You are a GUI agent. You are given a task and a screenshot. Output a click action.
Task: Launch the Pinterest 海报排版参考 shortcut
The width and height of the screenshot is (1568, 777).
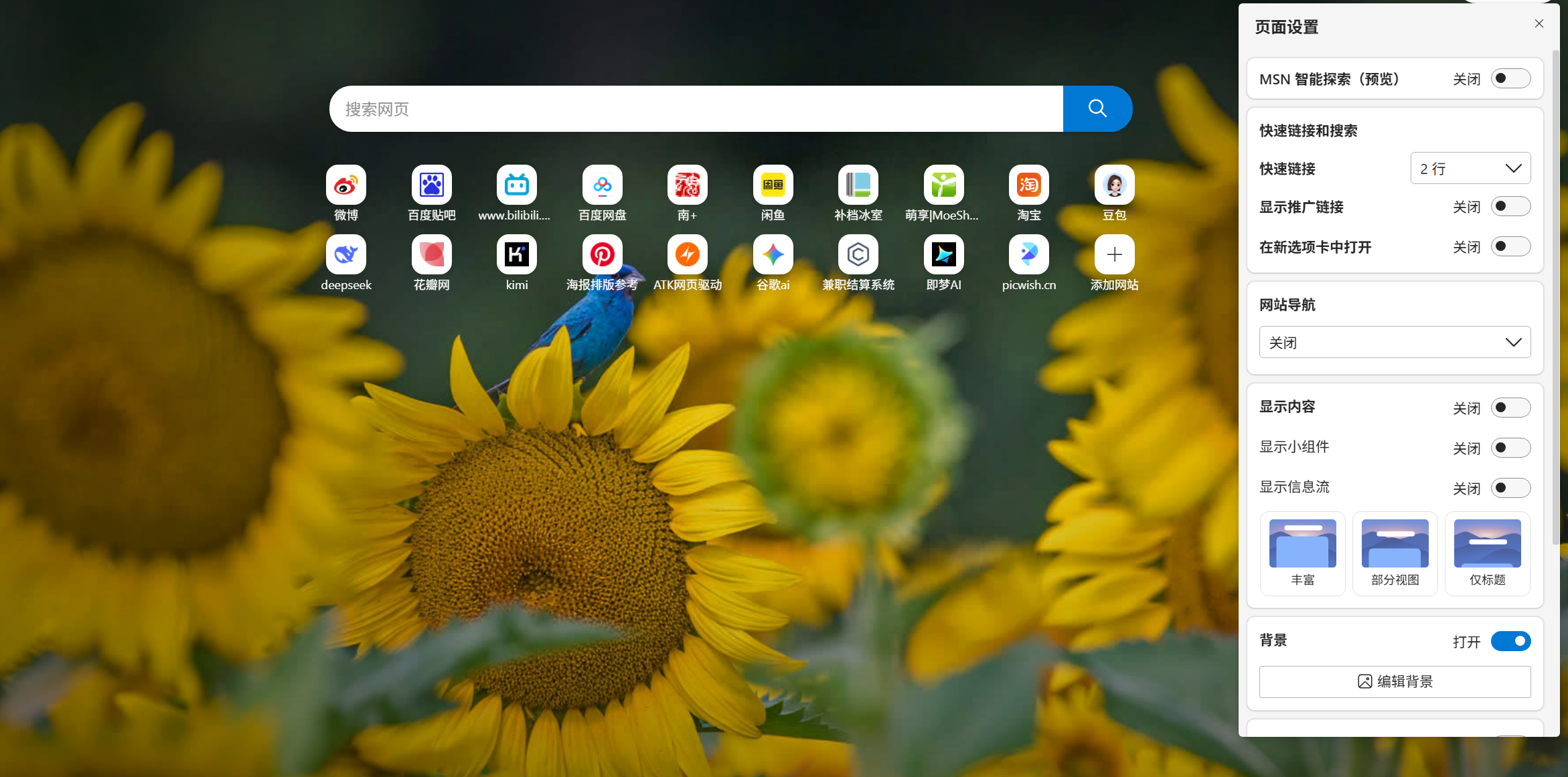click(x=602, y=254)
